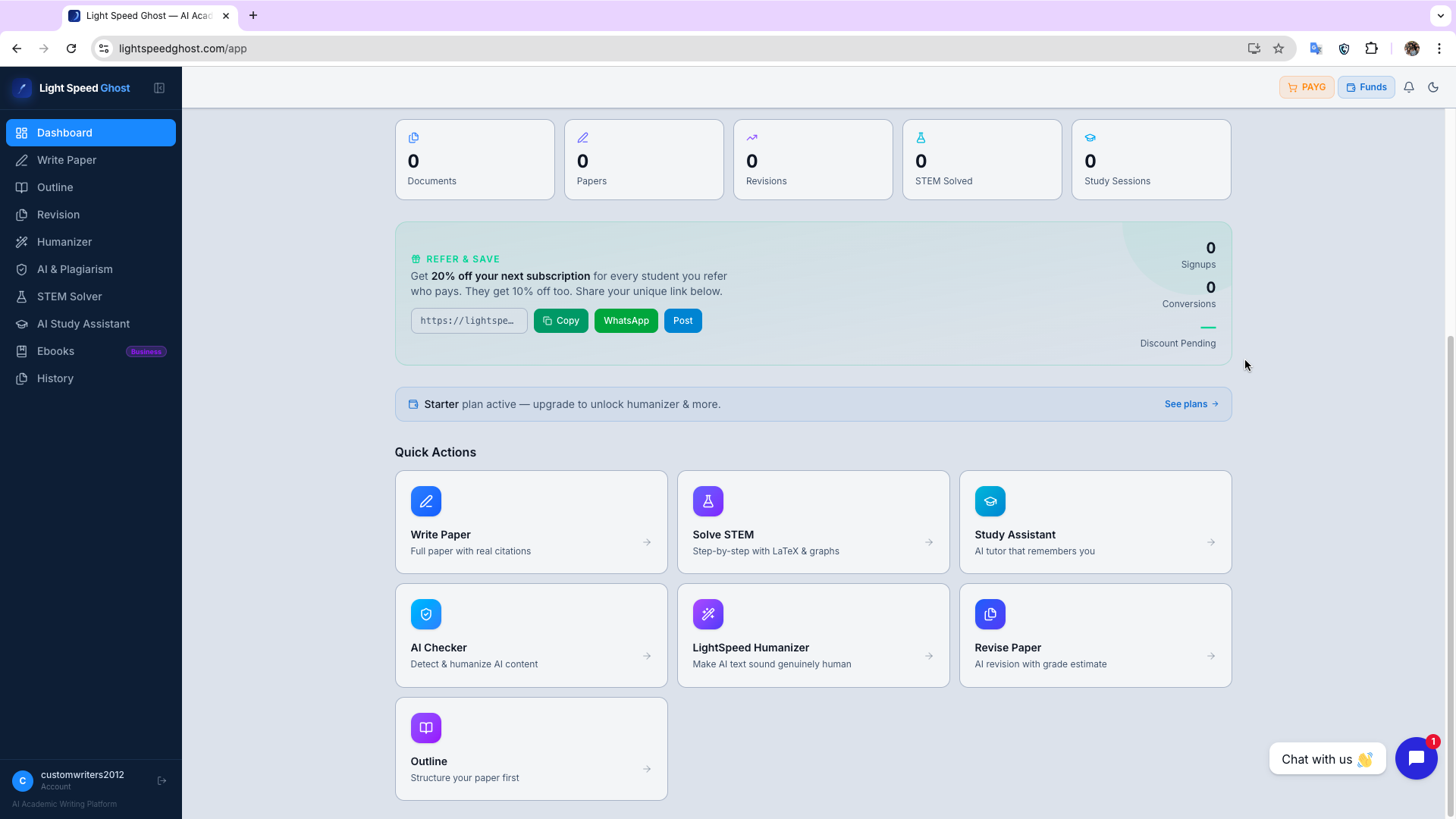The height and width of the screenshot is (819, 1456).
Task: Toggle dark mode moon icon
Action: (x=1433, y=87)
